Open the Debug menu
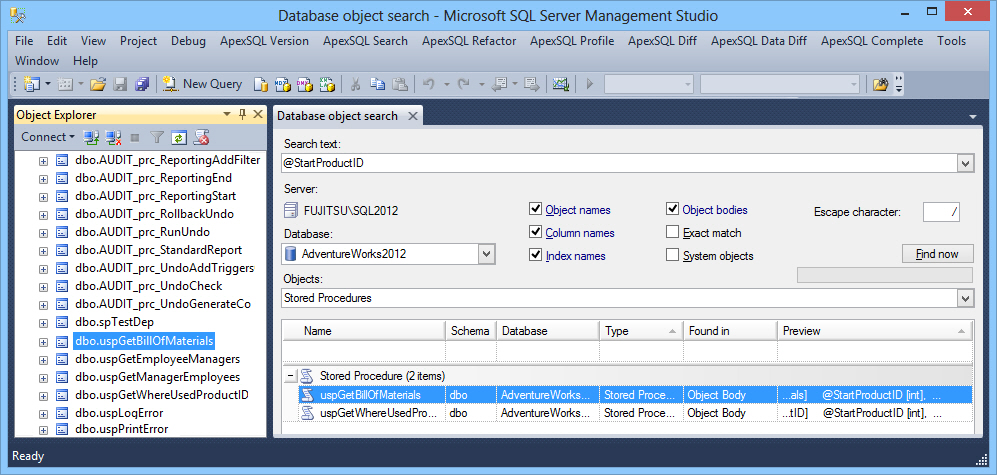Screen dimensions: 997x475 click(x=188, y=41)
